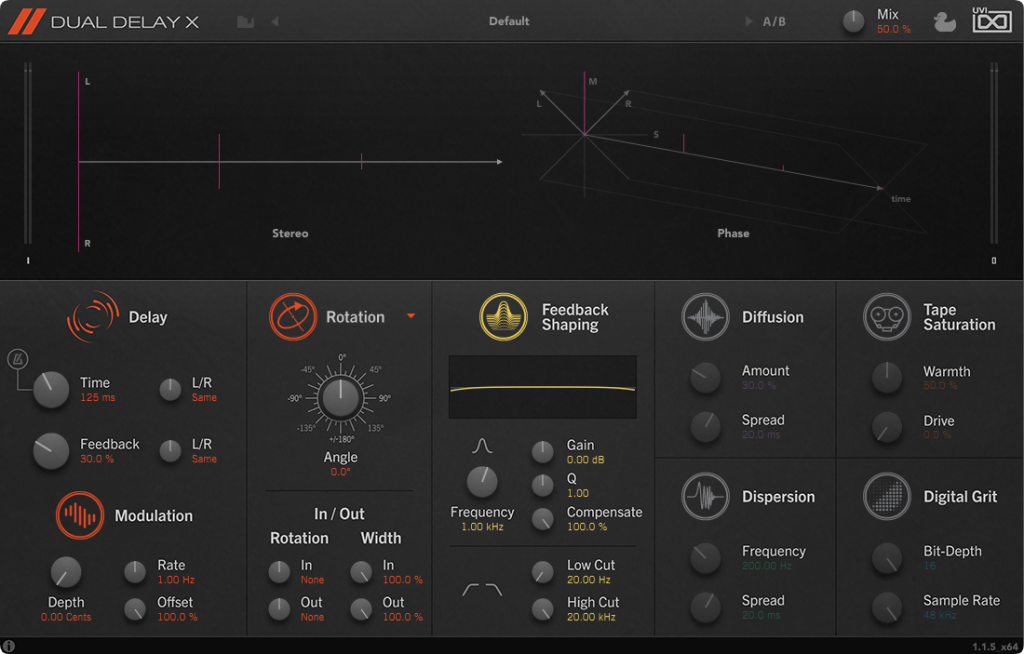Click the 125 ms Time value
The width and height of the screenshot is (1024, 654).
(x=97, y=397)
